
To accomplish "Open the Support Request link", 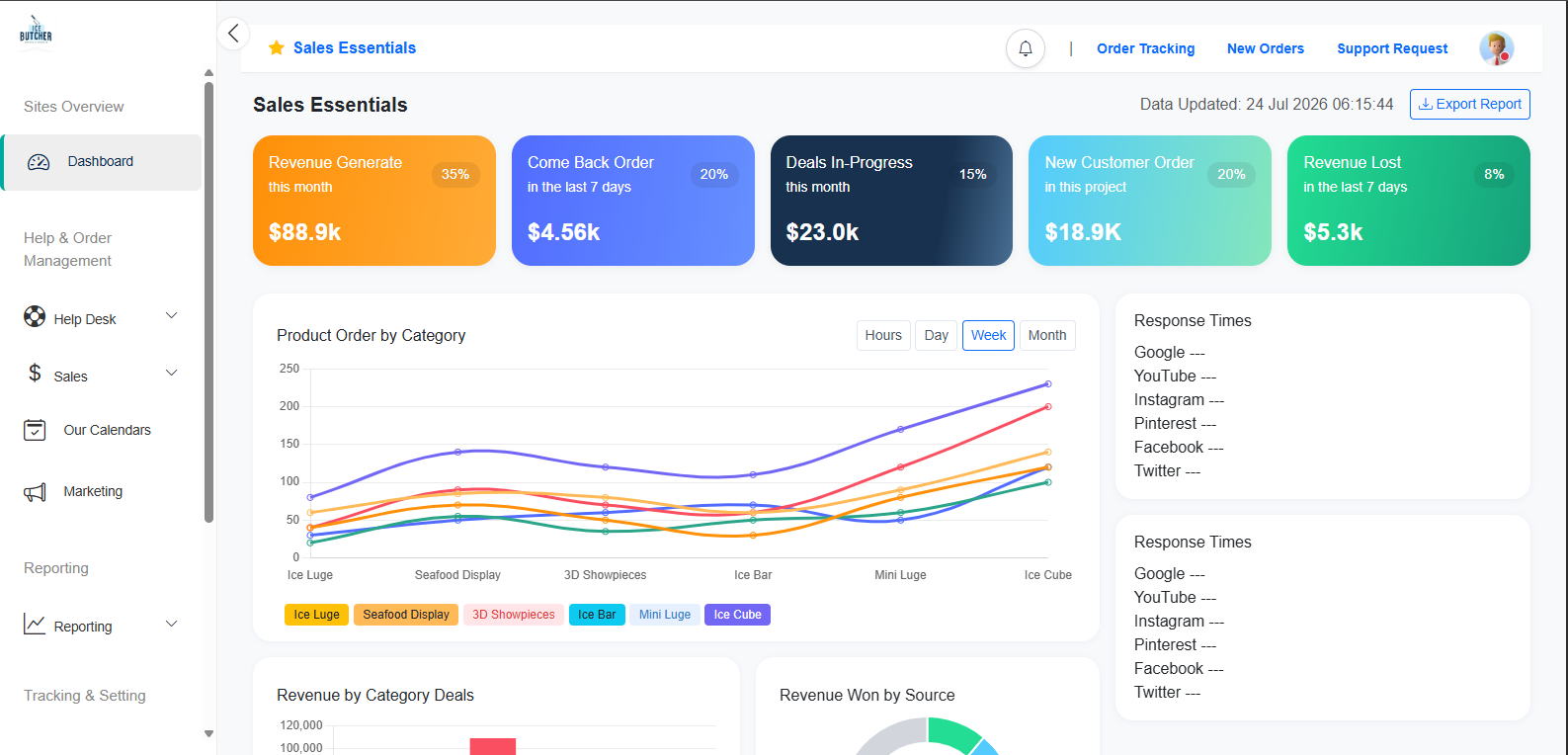I will click(x=1392, y=48).
